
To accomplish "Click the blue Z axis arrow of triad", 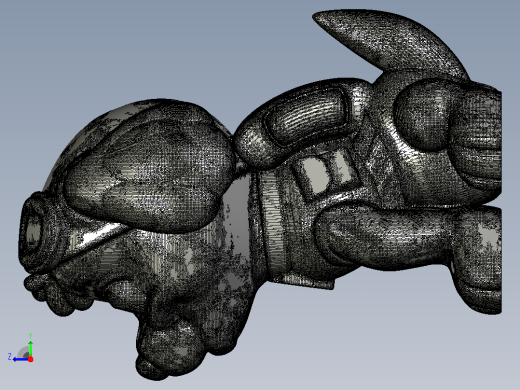I will click(21, 359).
